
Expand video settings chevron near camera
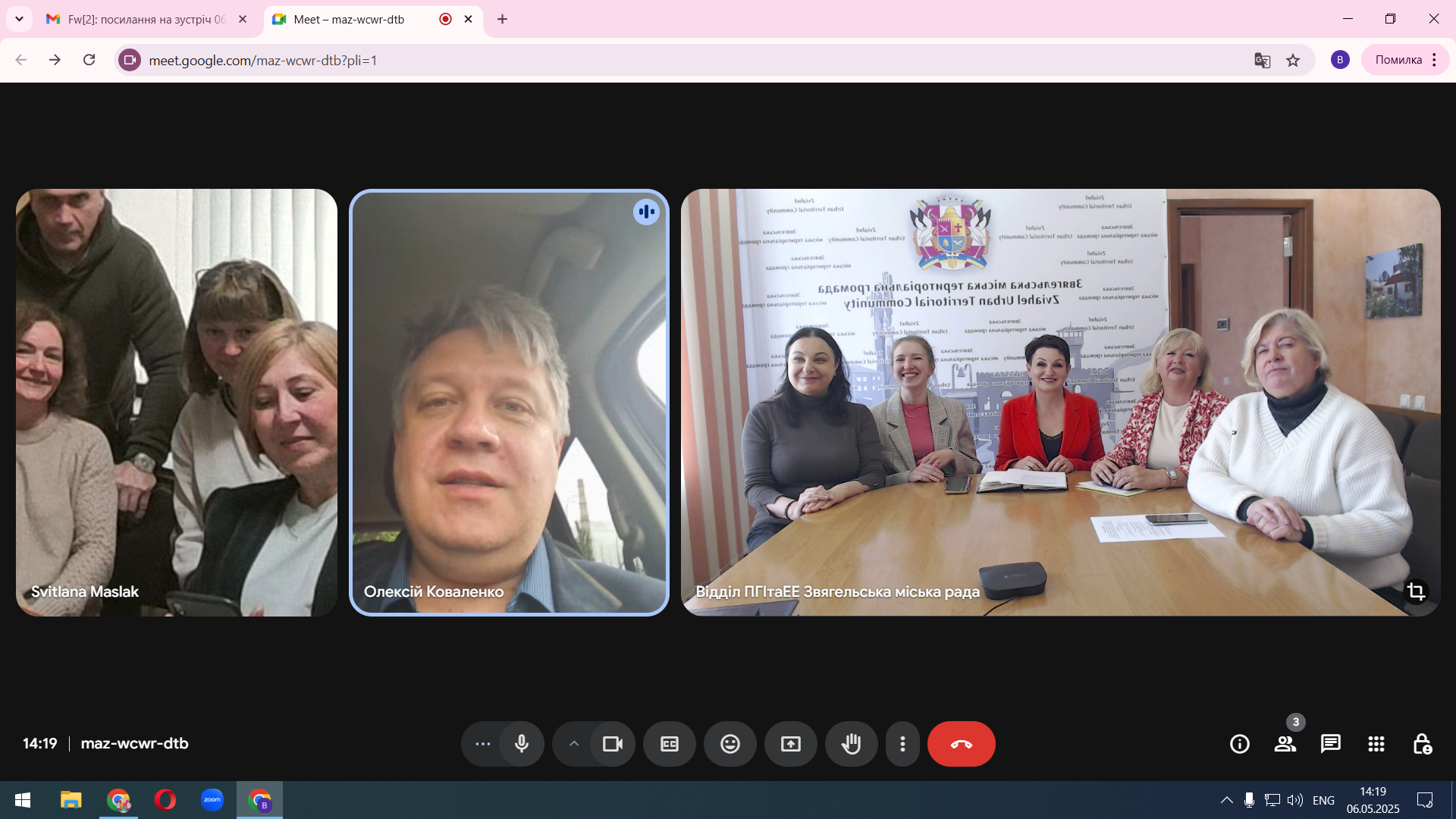pos(574,744)
